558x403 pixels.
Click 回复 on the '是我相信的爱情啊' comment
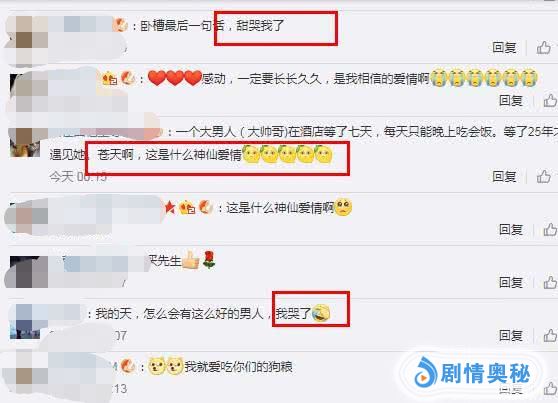[x=511, y=101]
